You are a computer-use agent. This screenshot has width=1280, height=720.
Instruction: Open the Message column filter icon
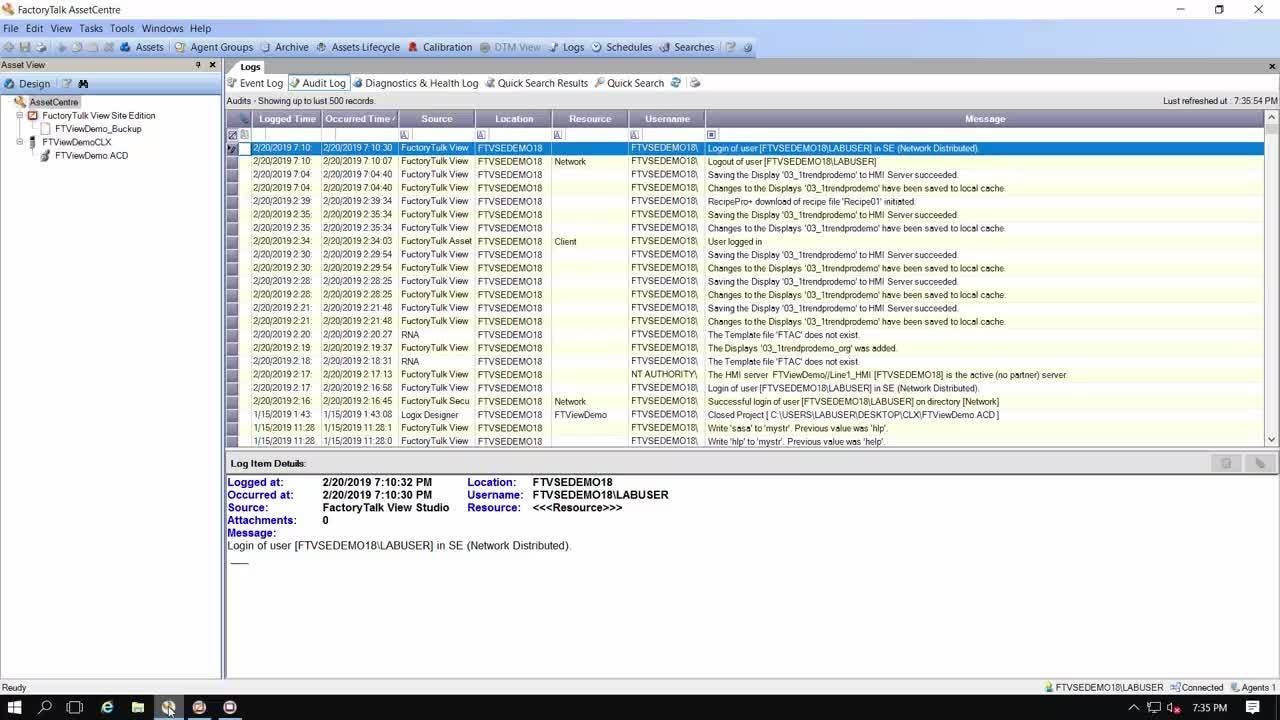712,134
